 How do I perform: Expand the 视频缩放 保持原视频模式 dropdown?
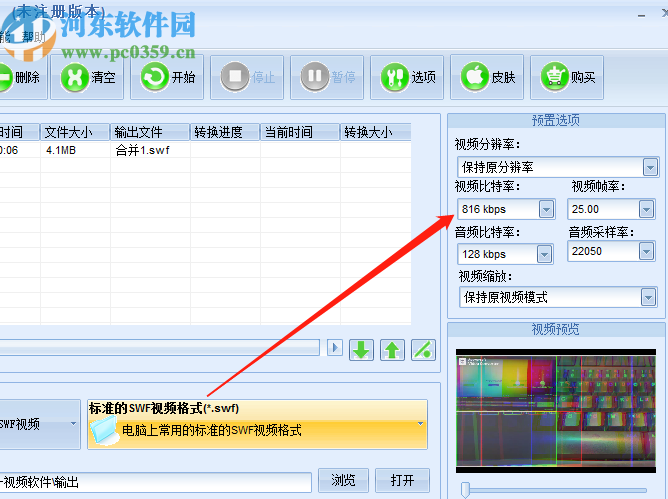(x=648, y=297)
